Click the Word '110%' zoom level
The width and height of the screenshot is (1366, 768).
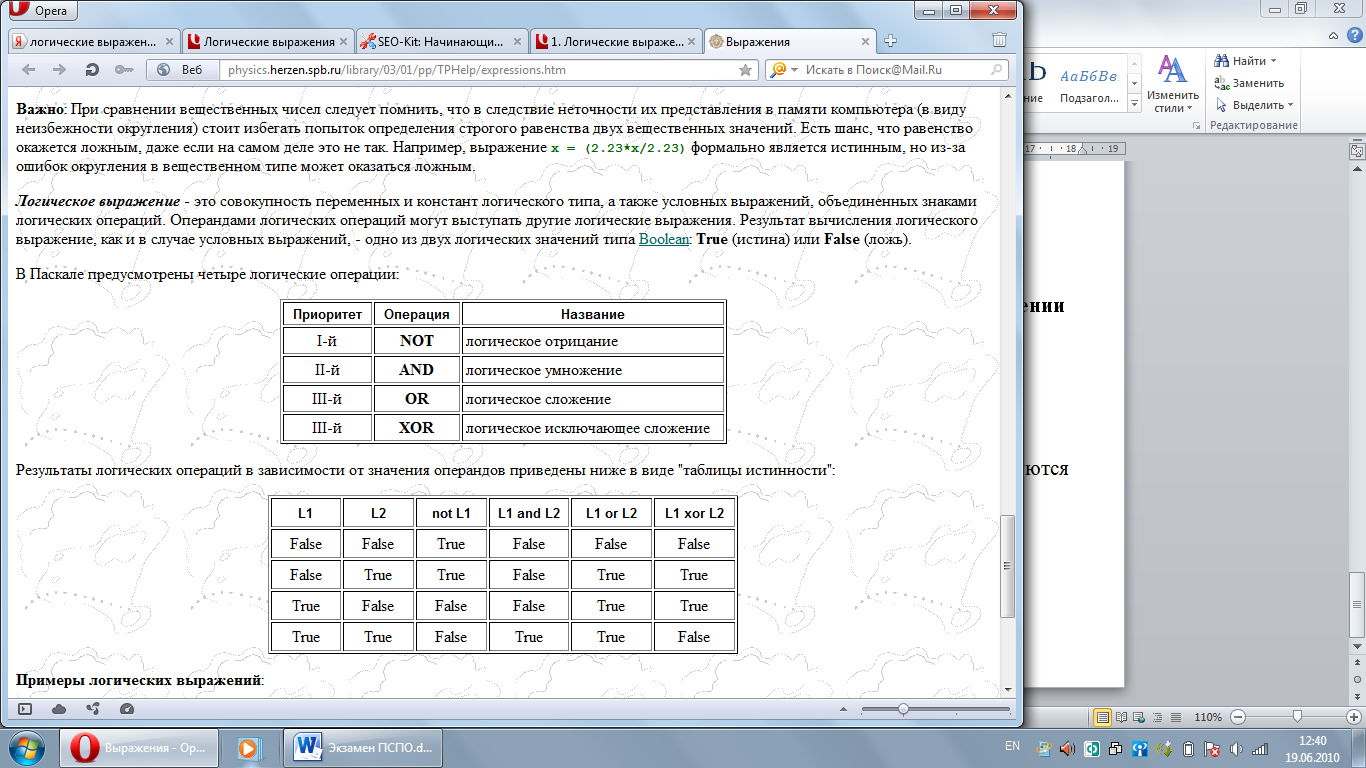[1208, 717]
